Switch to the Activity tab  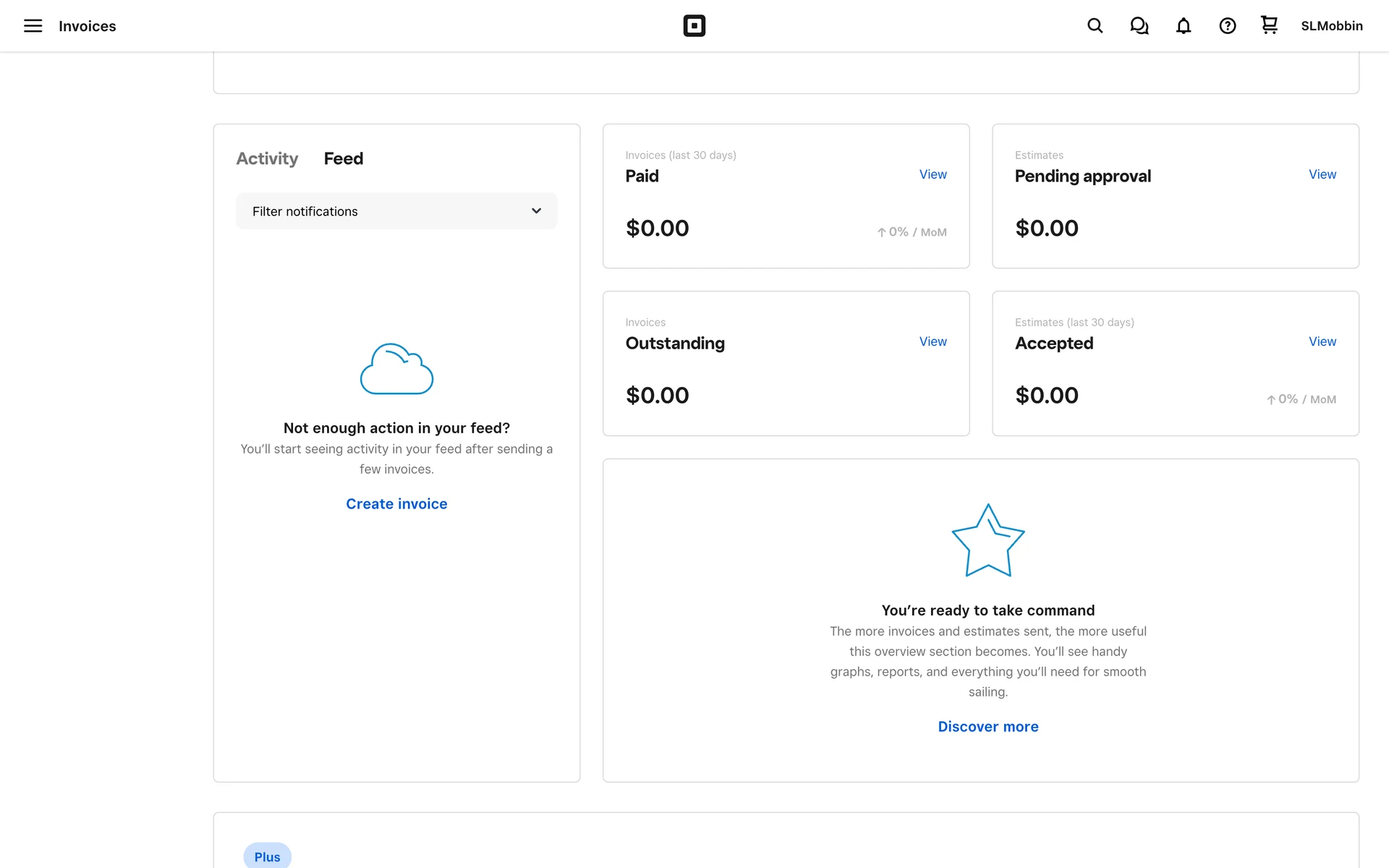click(267, 158)
